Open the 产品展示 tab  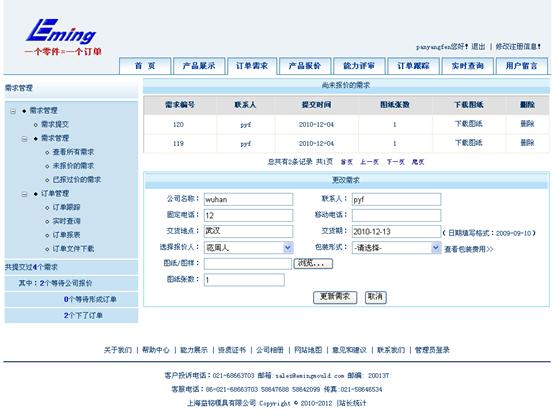tap(199, 66)
